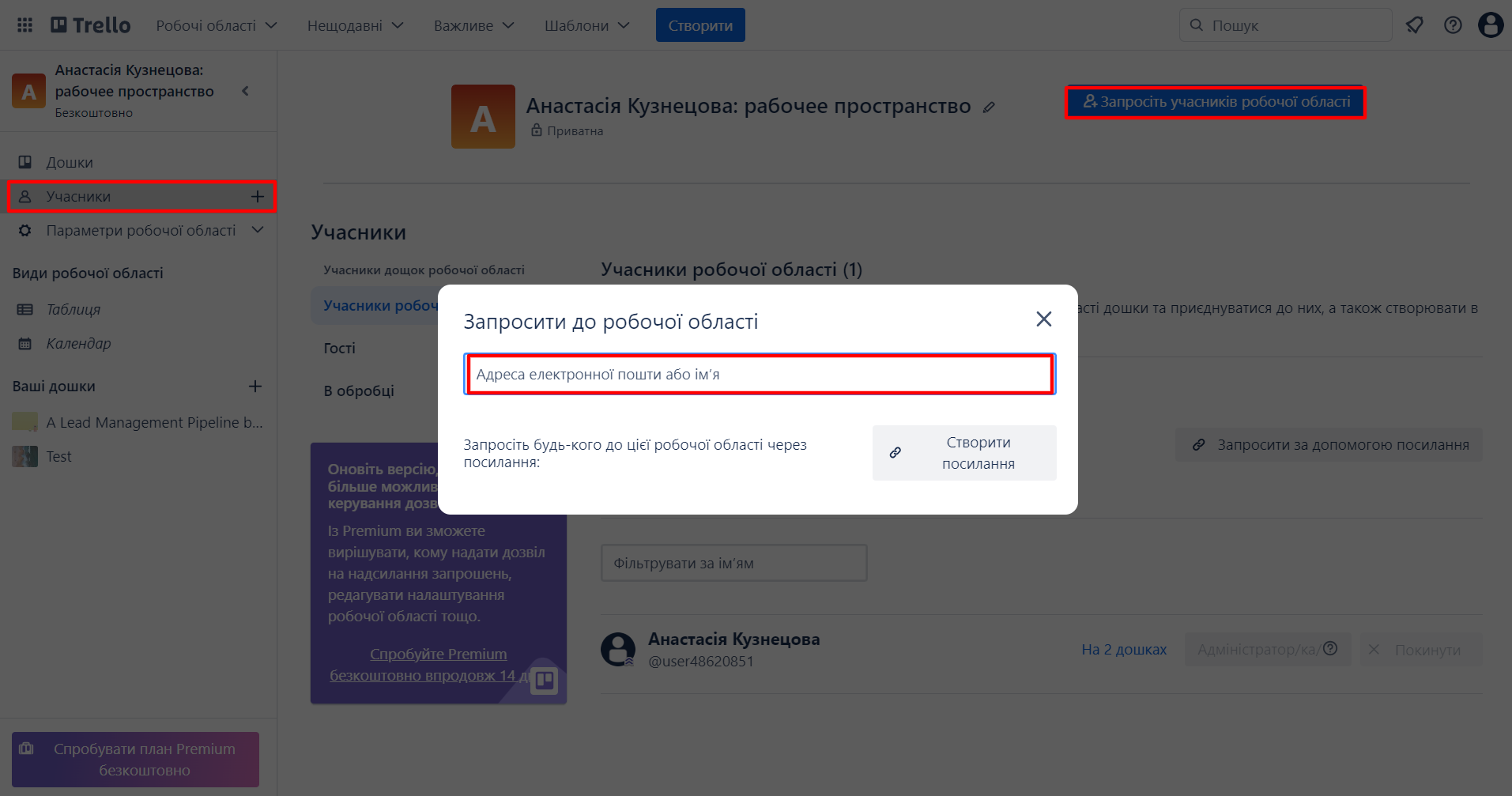Image resolution: width=1512 pixels, height=796 pixels.
Task: Open the Шаблони dropdown
Action: coord(585,25)
